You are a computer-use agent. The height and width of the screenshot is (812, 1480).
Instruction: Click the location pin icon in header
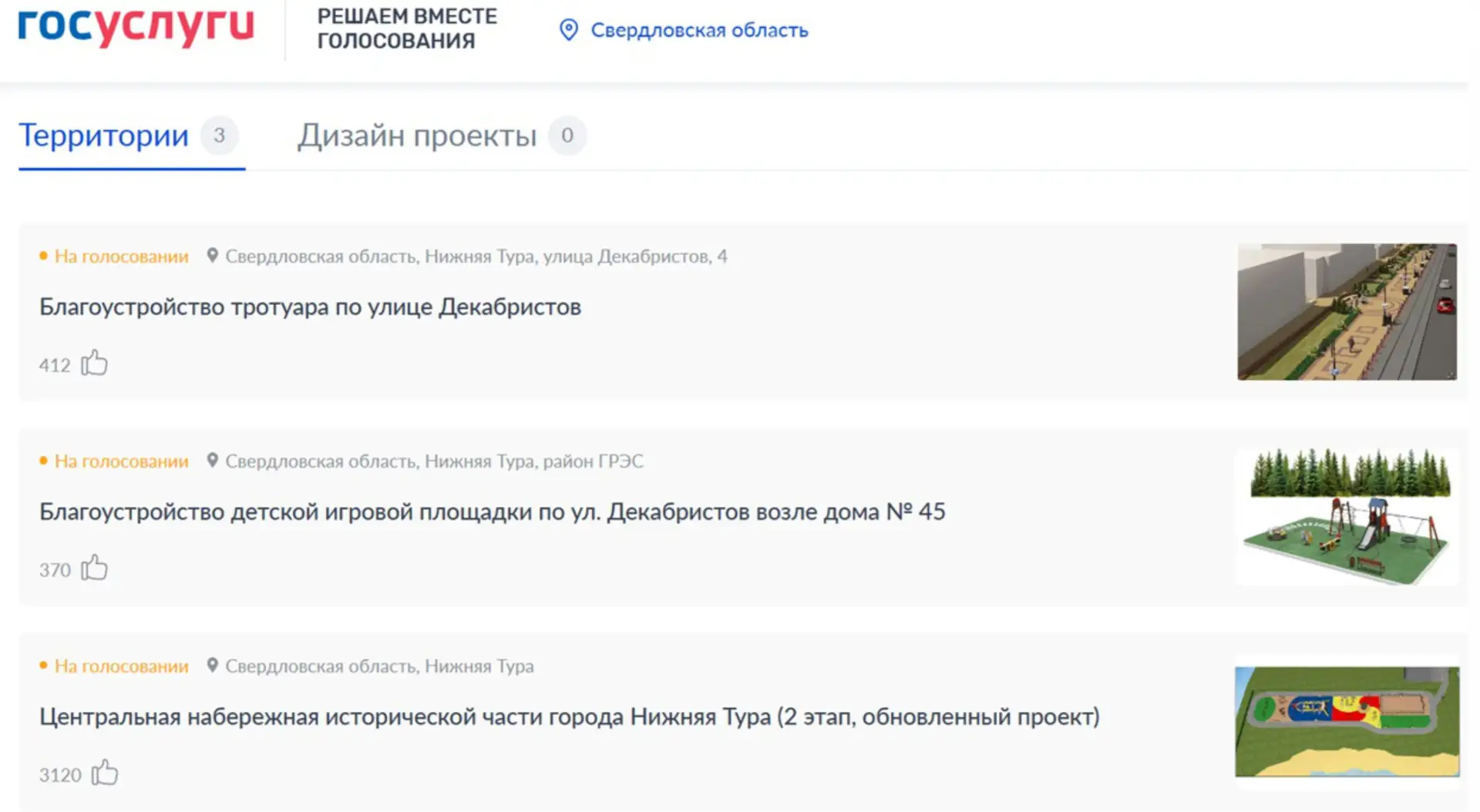569,30
